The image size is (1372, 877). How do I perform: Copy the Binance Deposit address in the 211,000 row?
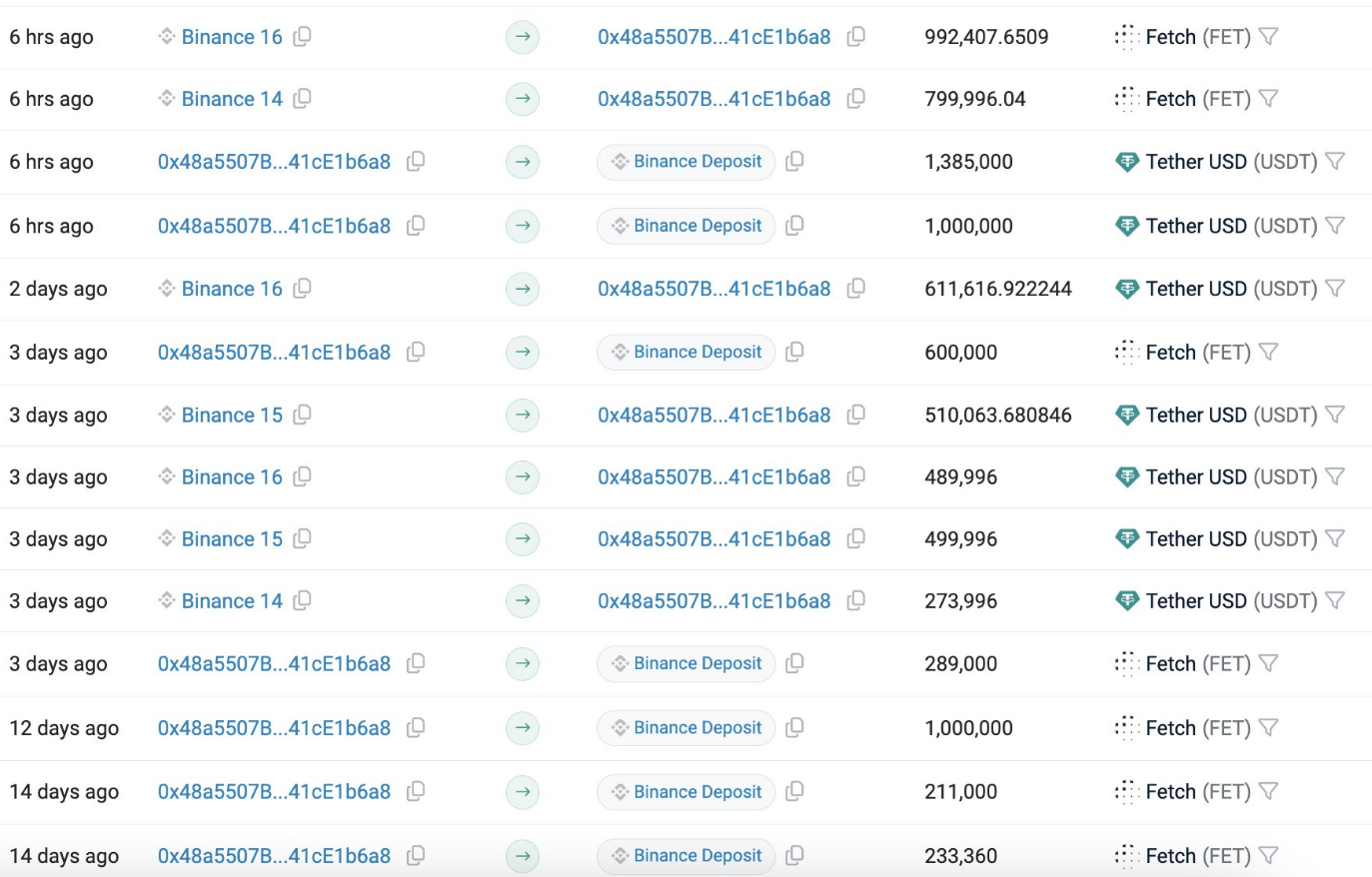[x=794, y=792]
